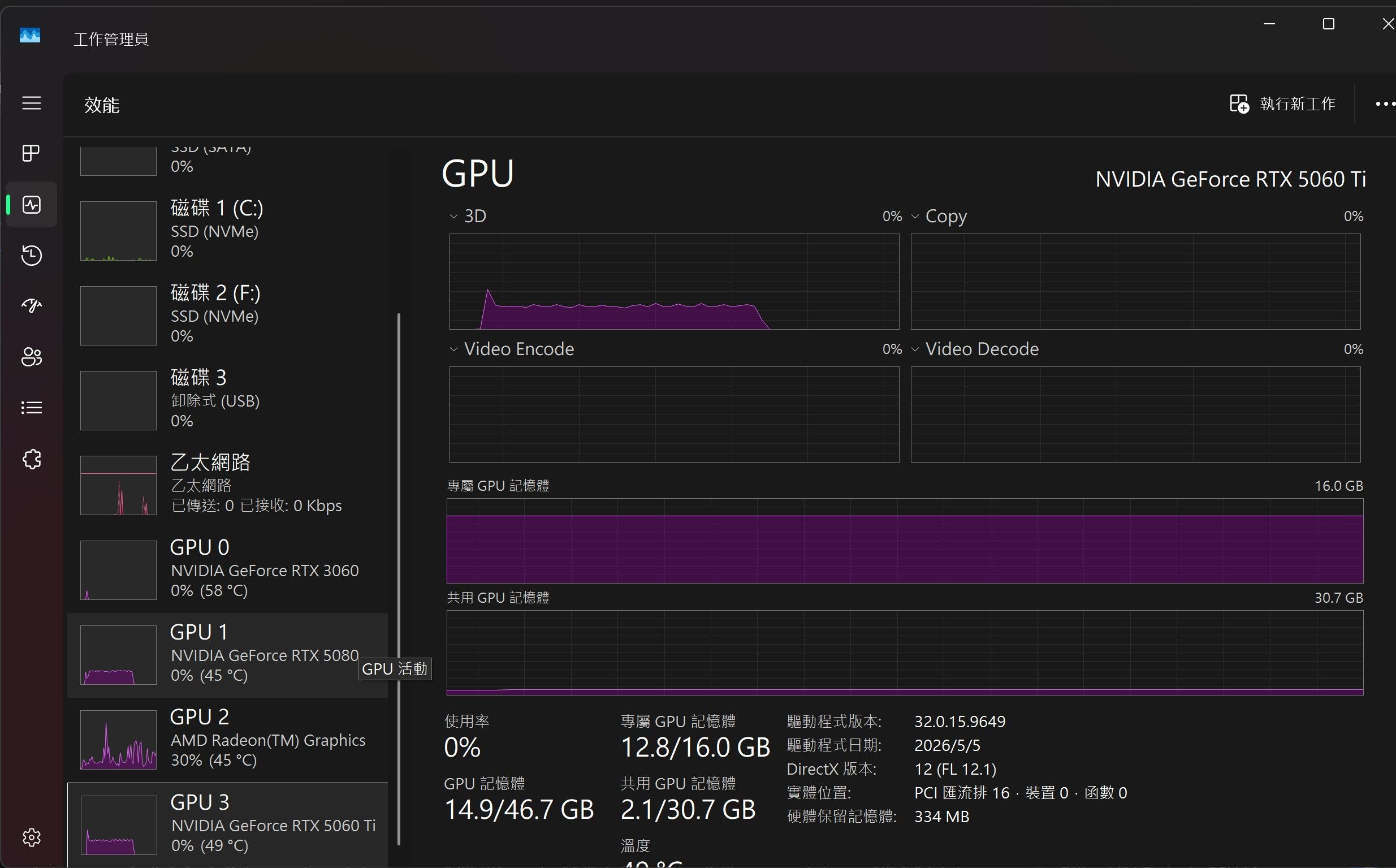Click the 共用 GPU 記憶體 usage graph

tap(905, 653)
